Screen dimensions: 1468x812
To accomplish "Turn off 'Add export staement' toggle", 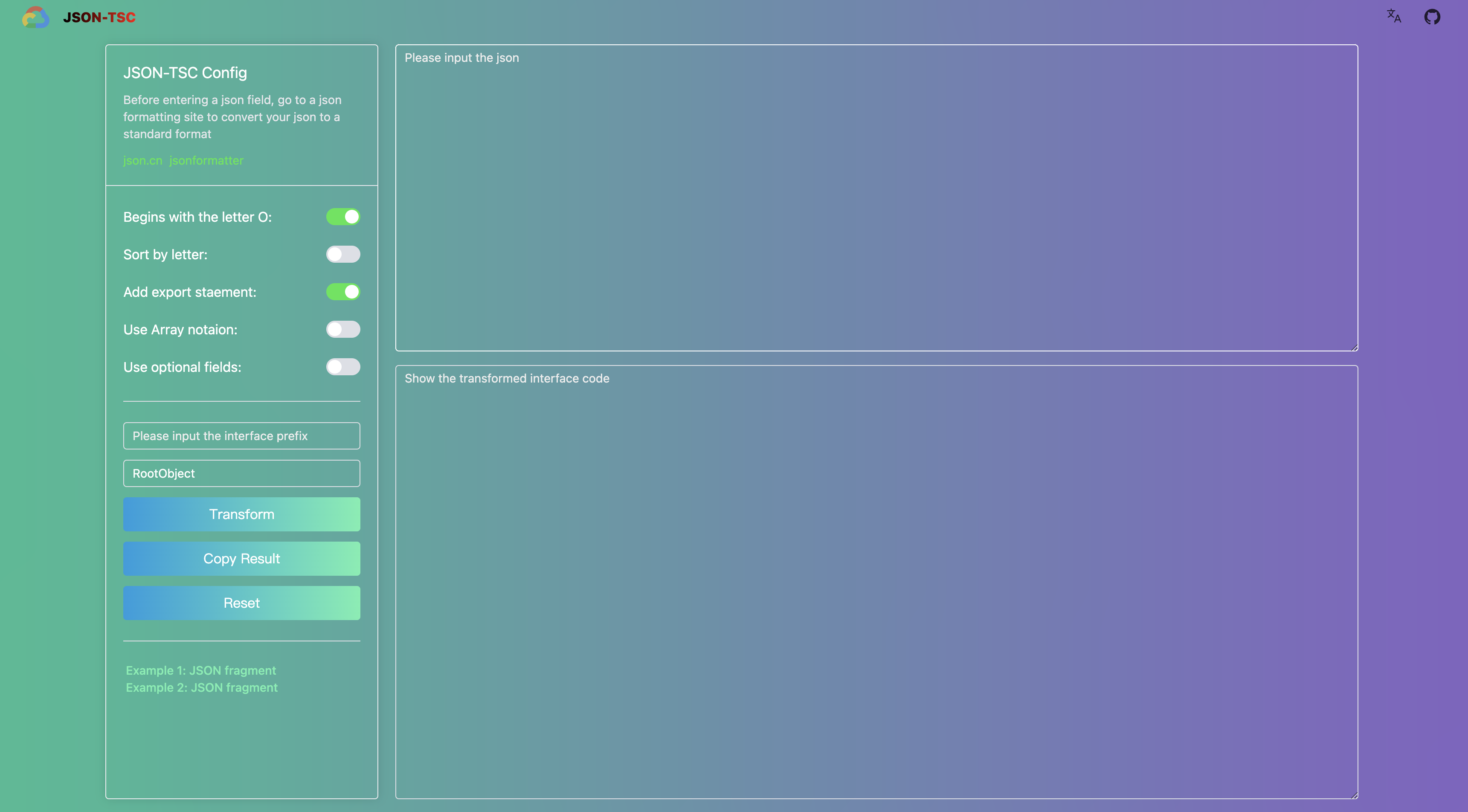I will (x=343, y=292).
